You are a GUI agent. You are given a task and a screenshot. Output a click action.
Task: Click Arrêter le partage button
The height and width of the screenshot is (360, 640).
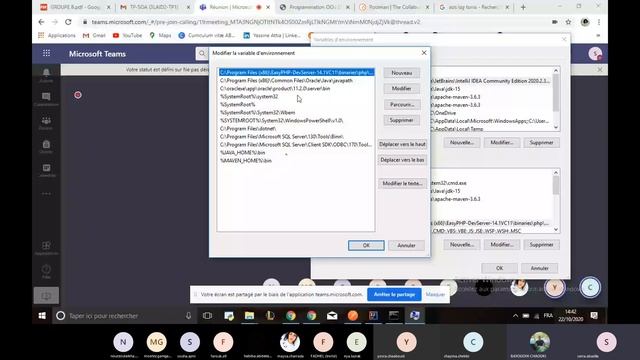pyautogui.click(x=394, y=294)
